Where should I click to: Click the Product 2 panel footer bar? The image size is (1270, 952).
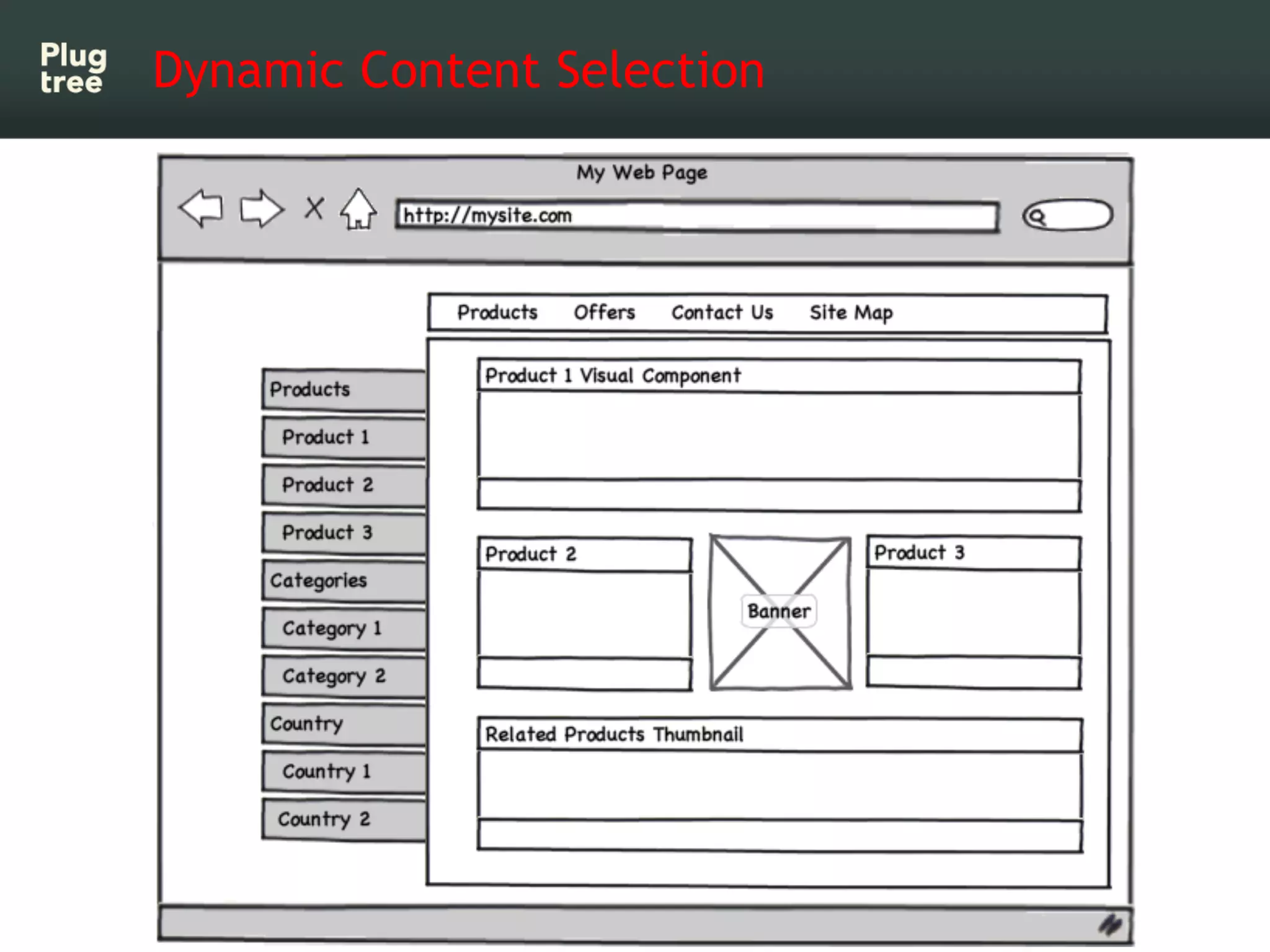click(585, 674)
